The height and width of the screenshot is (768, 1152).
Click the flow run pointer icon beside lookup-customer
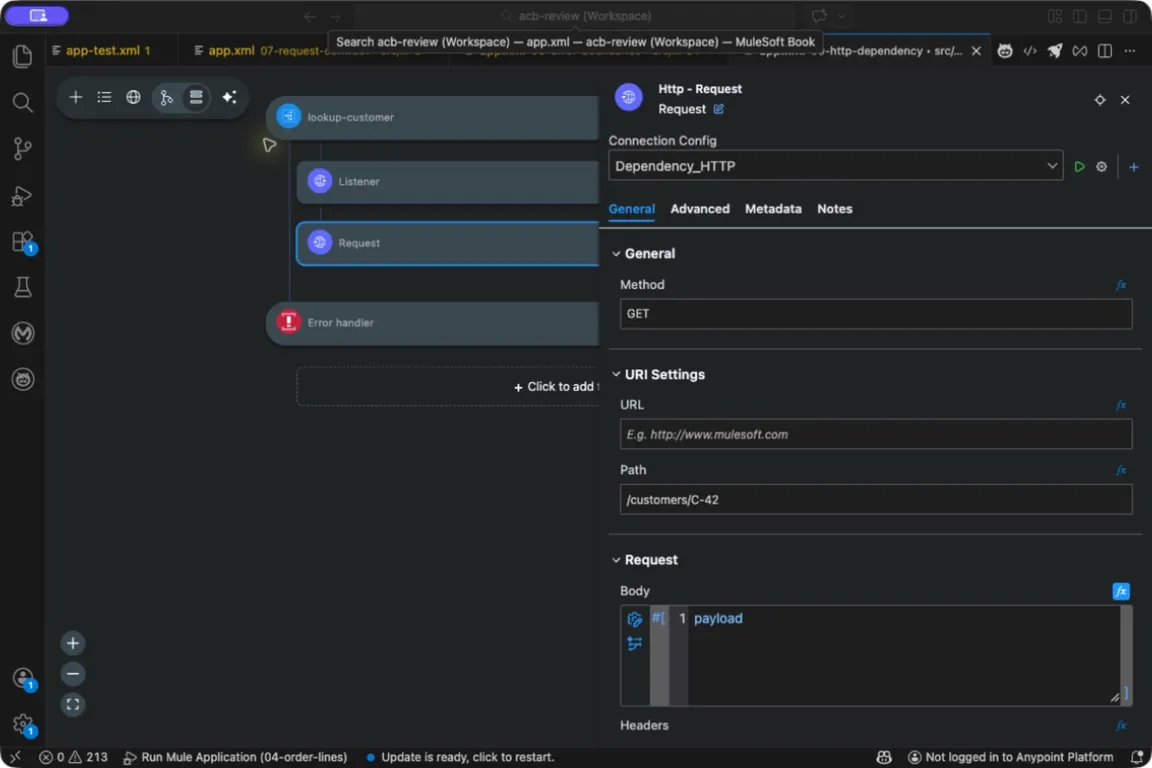click(270, 145)
